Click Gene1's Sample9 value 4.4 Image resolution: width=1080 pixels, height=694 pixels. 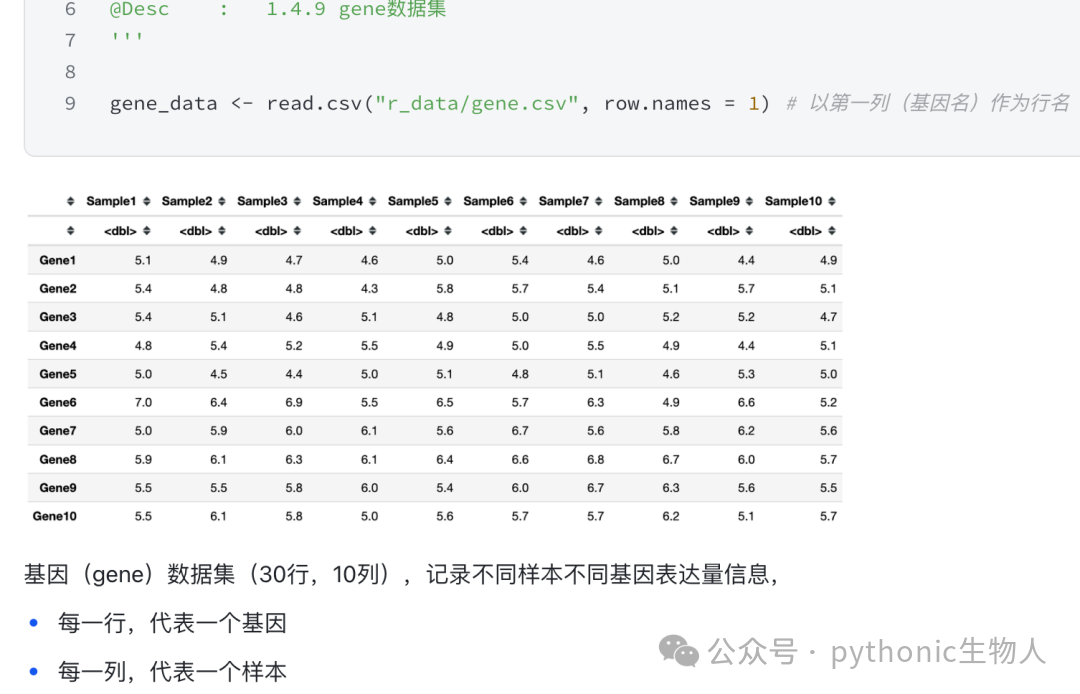pos(746,260)
